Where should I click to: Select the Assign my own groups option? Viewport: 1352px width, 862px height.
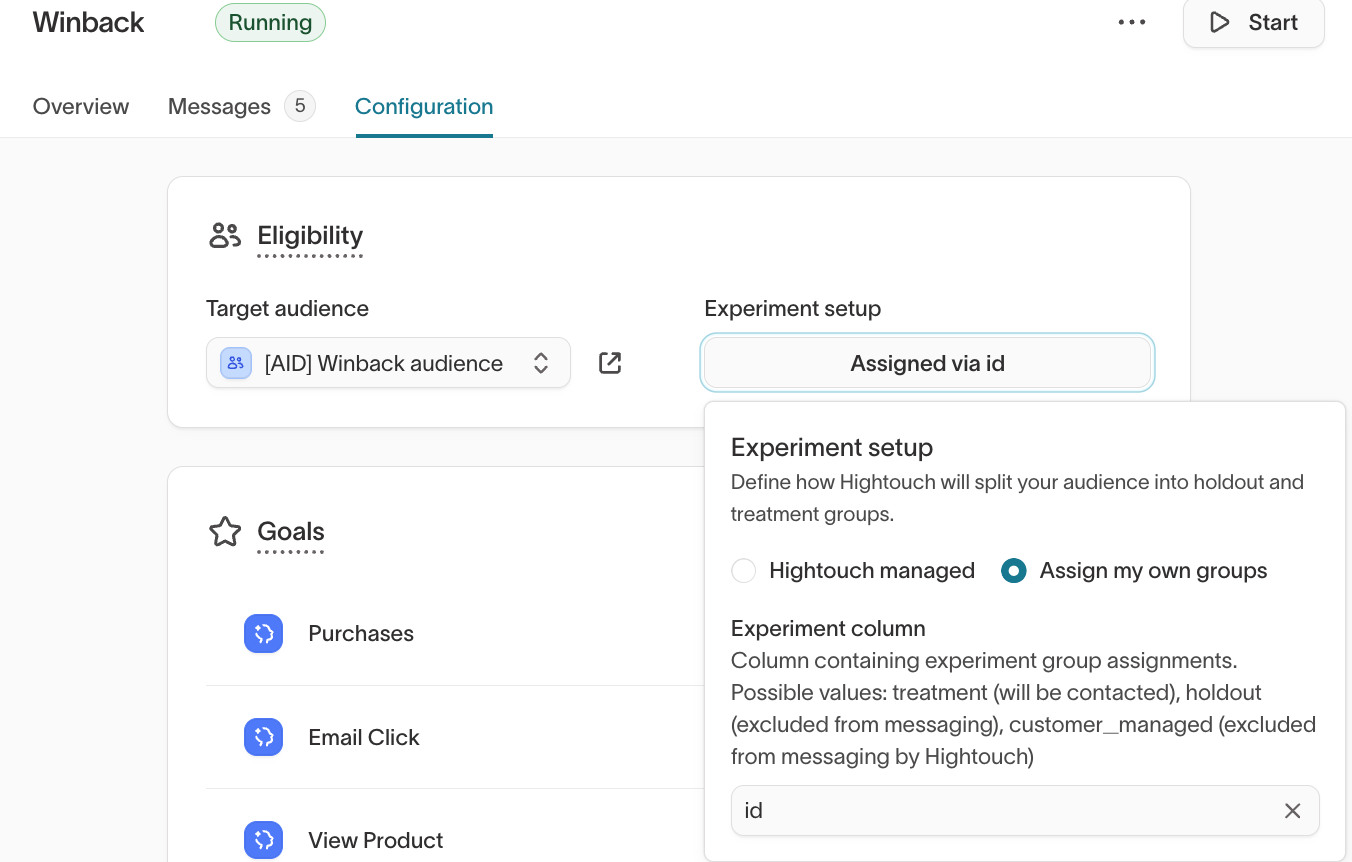(x=1013, y=570)
